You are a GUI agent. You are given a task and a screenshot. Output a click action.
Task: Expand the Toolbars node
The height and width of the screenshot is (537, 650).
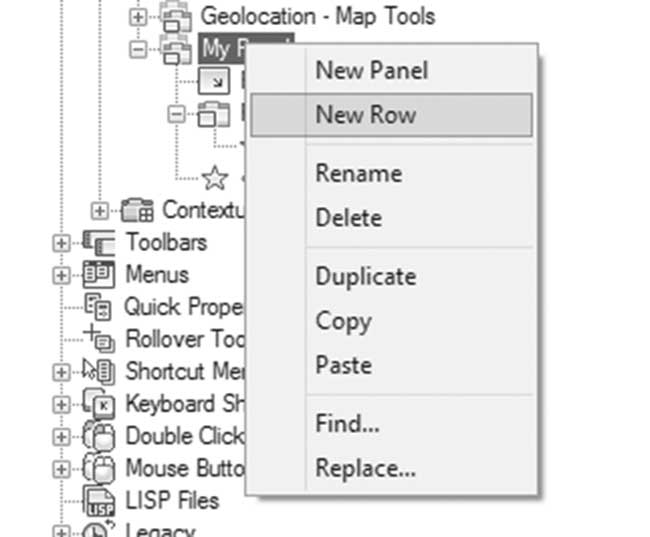tap(61, 243)
